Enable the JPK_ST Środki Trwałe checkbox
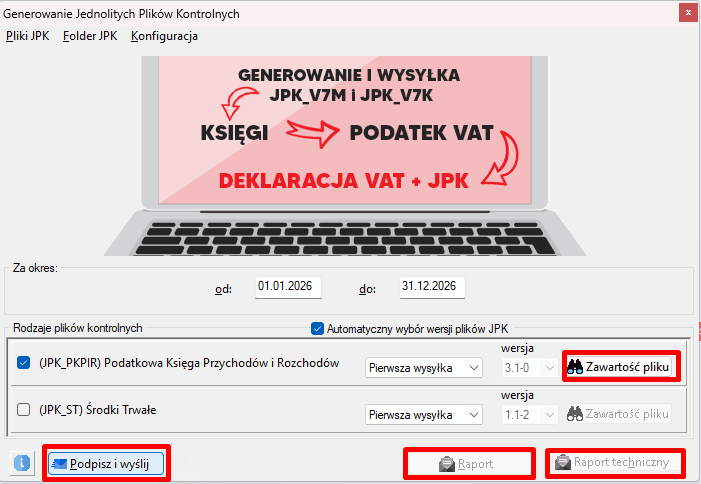The width and height of the screenshot is (701, 484). [x=25, y=409]
